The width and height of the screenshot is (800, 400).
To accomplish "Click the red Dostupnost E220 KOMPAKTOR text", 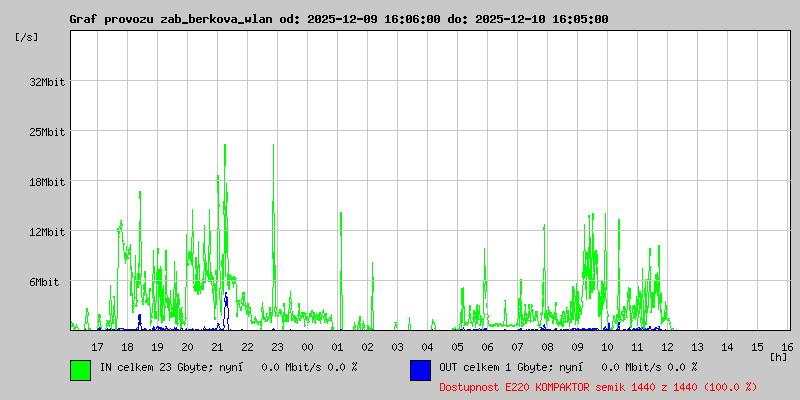I will (598, 387).
